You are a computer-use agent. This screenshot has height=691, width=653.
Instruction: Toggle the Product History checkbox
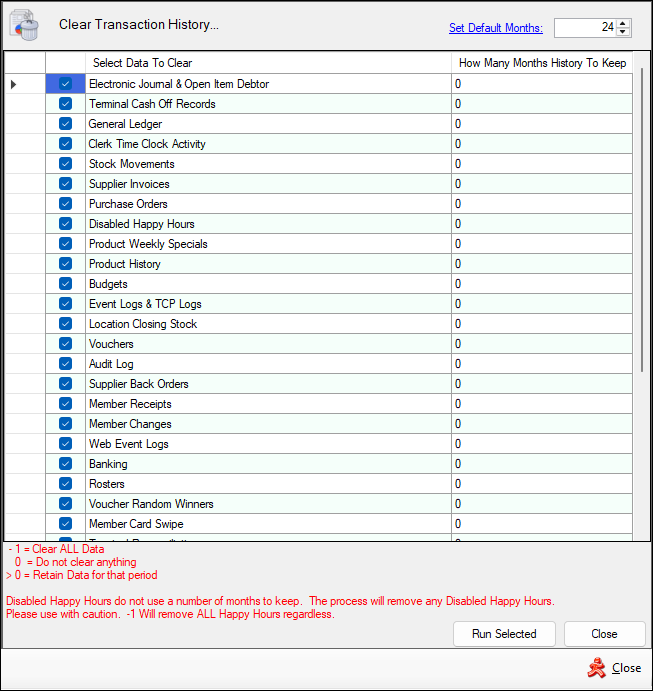pos(65,264)
